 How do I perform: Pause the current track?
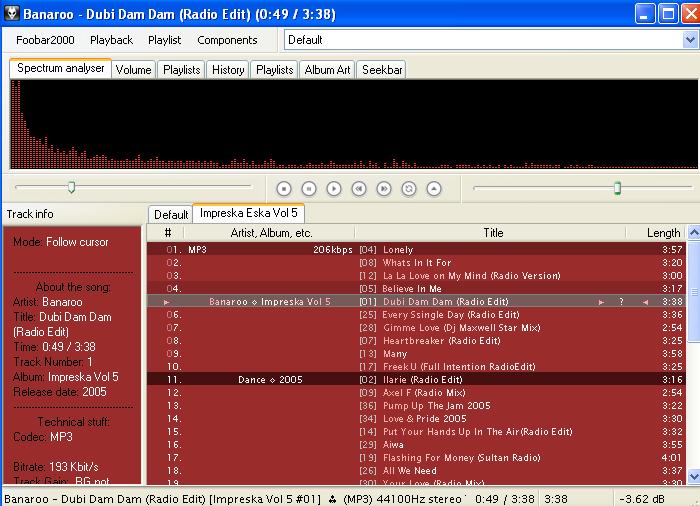pyautogui.click(x=309, y=189)
